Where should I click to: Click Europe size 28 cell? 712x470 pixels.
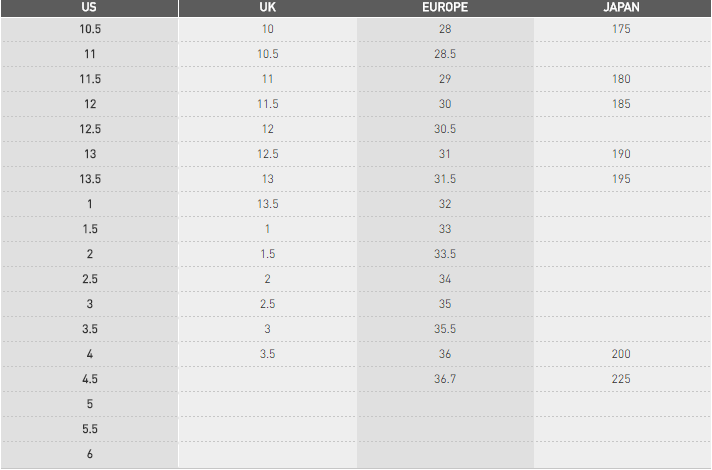(x=445, y=29)
